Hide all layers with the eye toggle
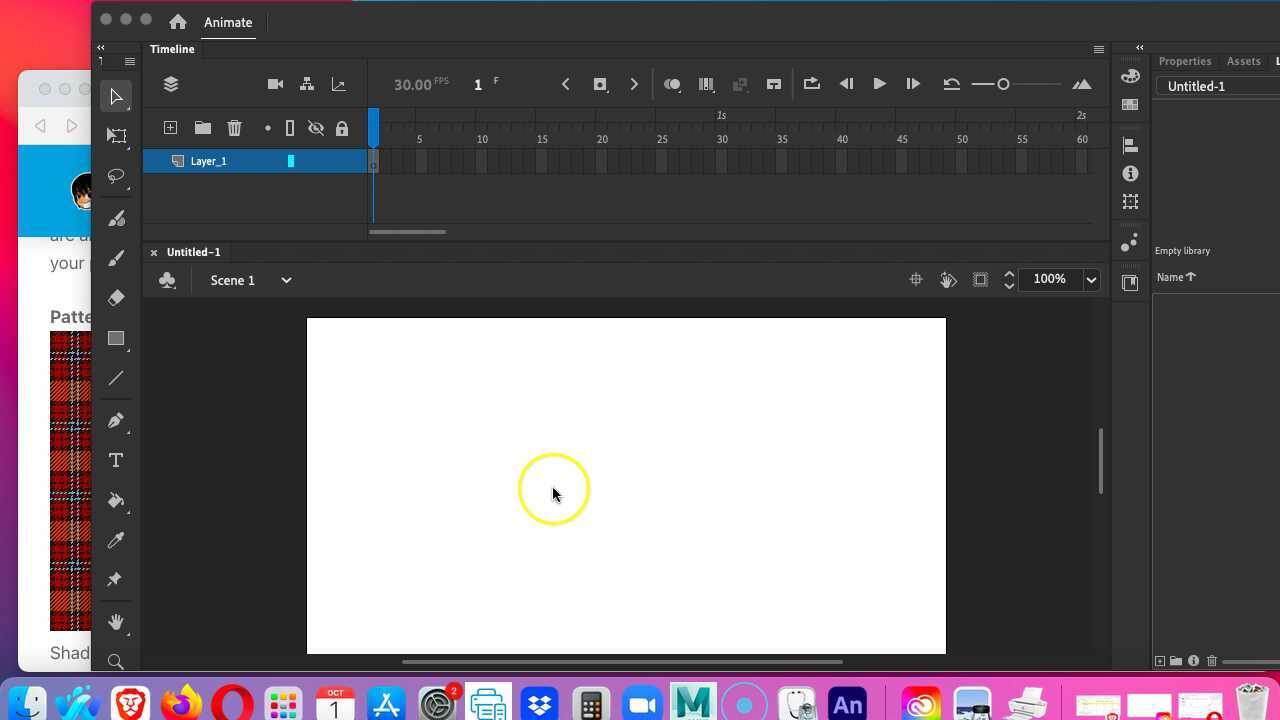 [316, 128]
